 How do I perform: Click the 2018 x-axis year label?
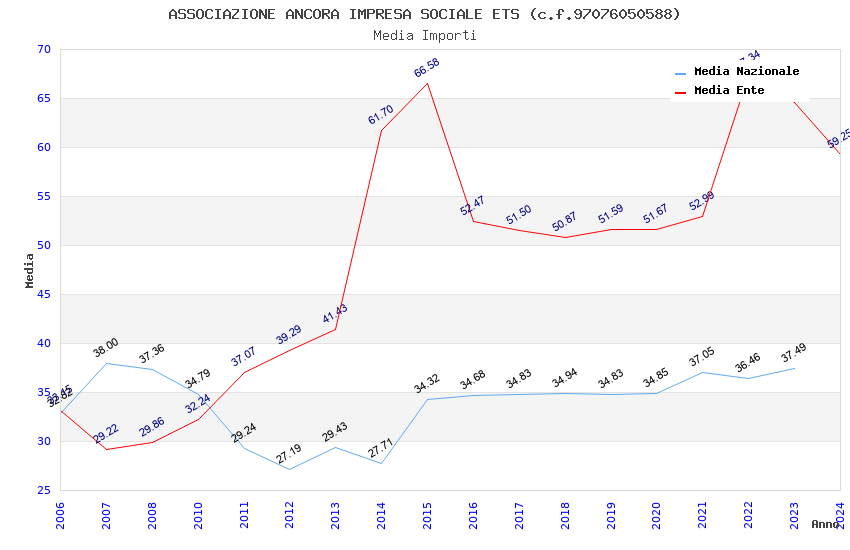tap(565, 515)
